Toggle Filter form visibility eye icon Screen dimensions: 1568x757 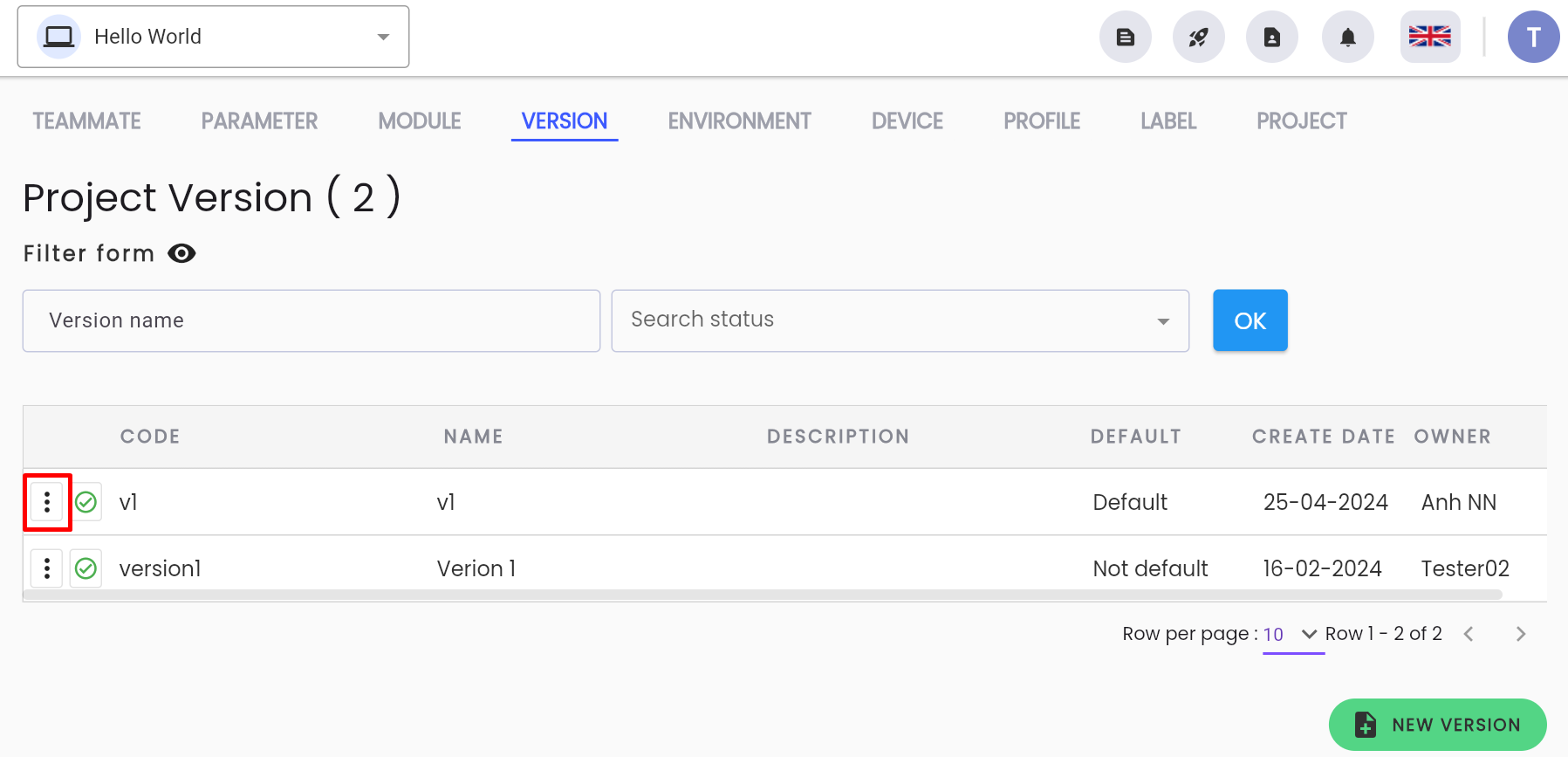click(181, 253)
